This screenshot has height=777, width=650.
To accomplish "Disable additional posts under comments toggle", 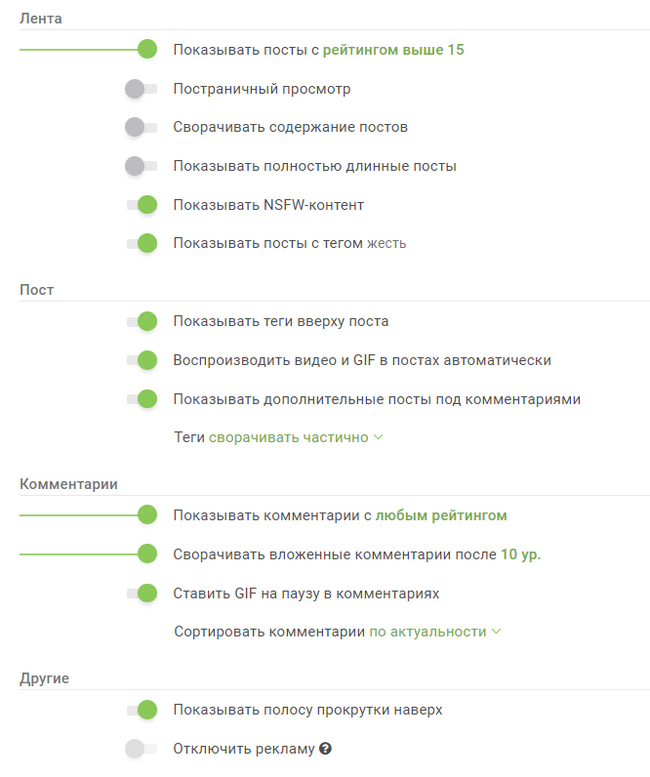I will tap(141, 399).
